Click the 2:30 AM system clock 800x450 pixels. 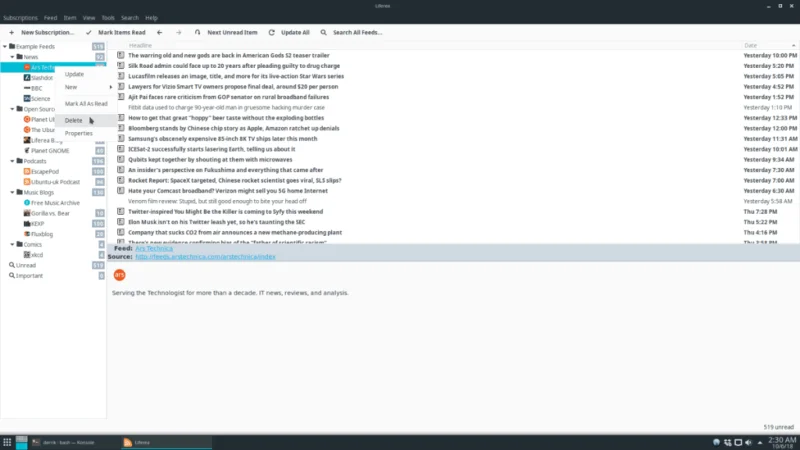pyautogui.click(x=782, y=440)
